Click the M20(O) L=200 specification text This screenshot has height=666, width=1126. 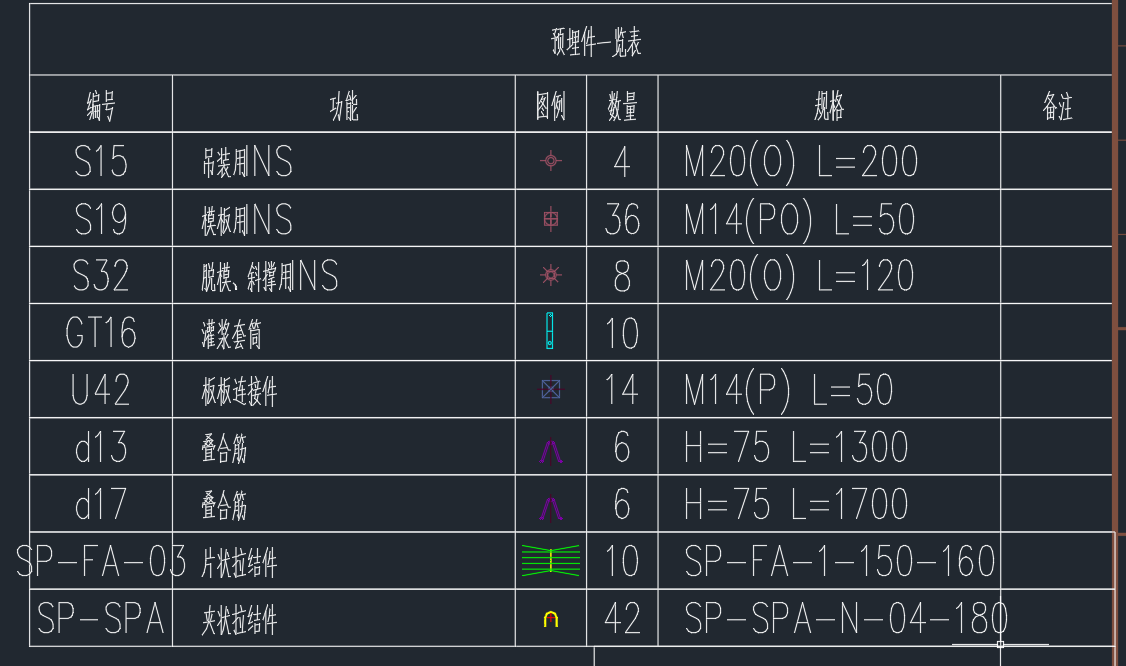[x=801, y=162]
